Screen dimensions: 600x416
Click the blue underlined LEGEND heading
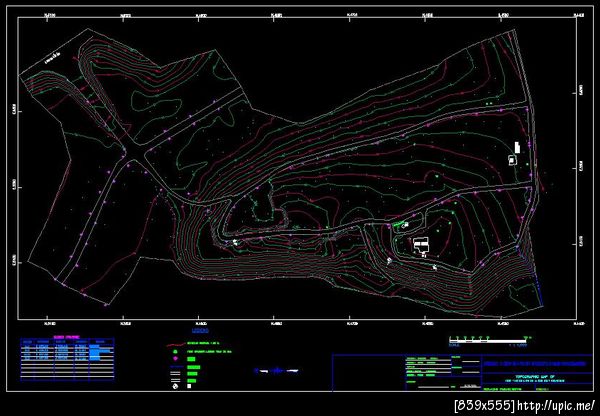[x=200, y=330]
